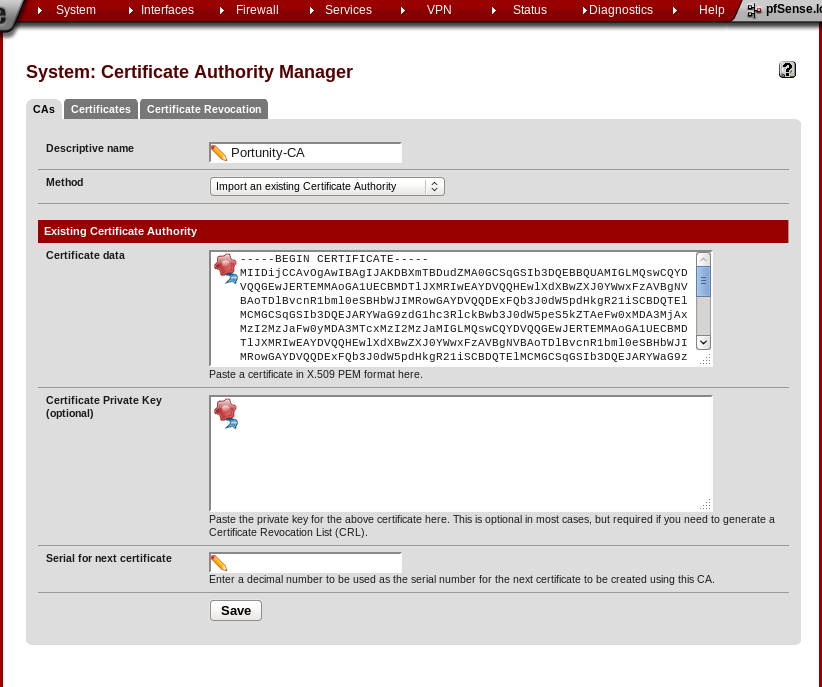
Task: Expand the System menu
Action: tap(75, 10)
